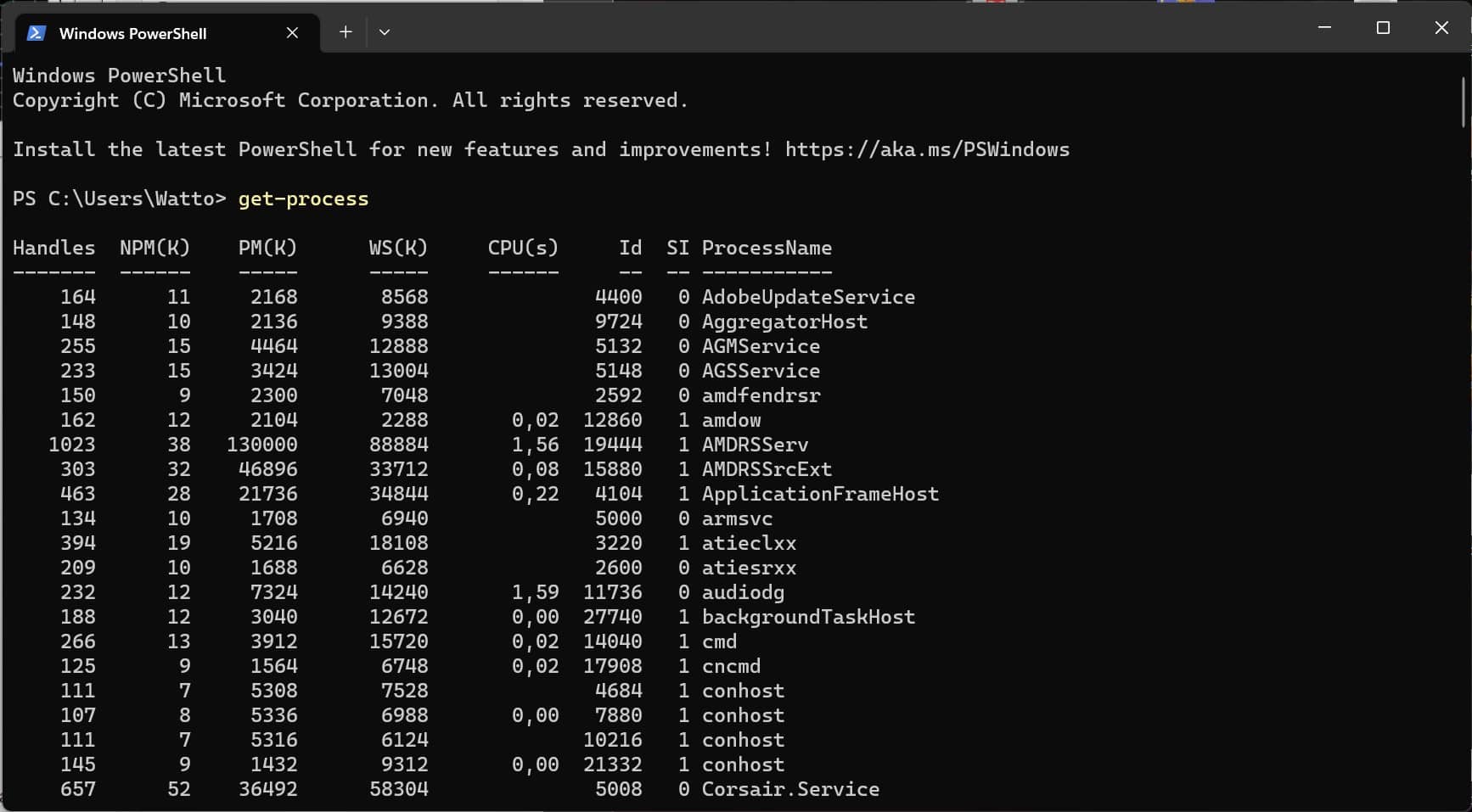This screenshot has width=1472, height=812.
Task: Close the terminal window
Action: click(1441, 28)
